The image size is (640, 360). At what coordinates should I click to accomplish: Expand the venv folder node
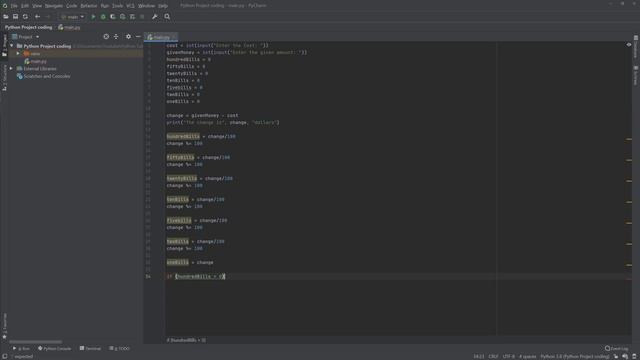tap(18, 53)
